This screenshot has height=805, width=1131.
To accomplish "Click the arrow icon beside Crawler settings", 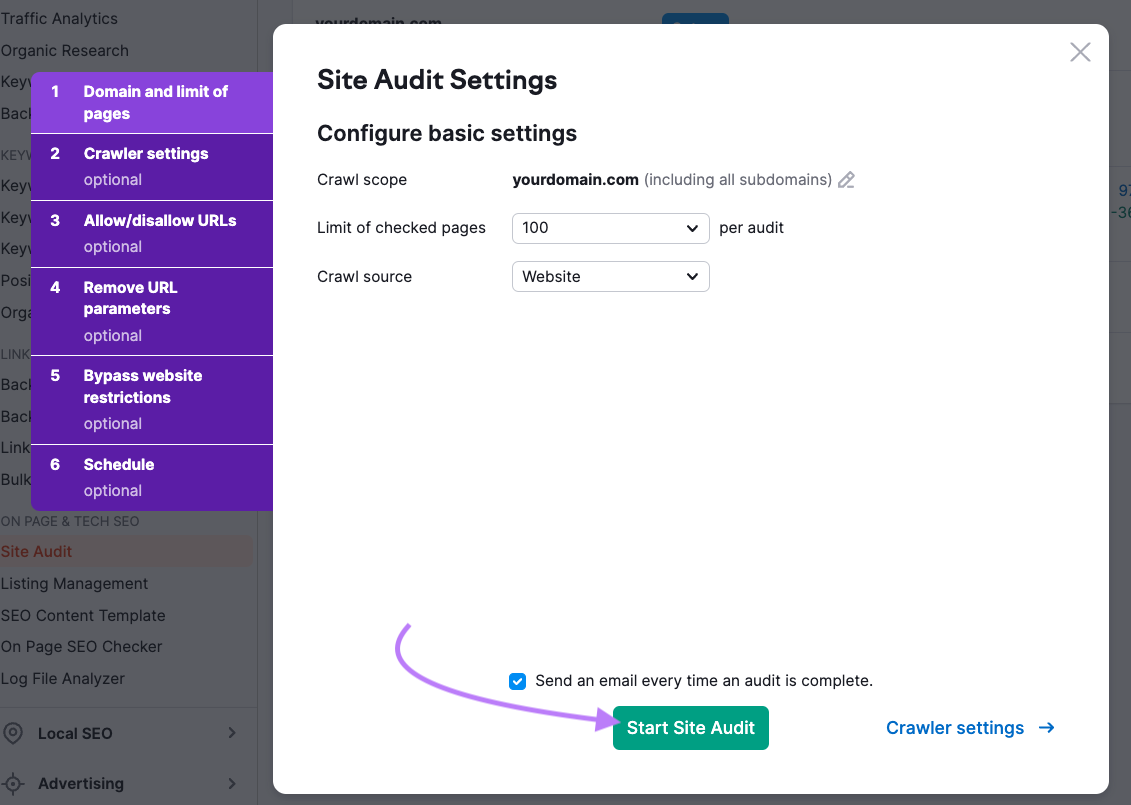I will pos(1044,728).
